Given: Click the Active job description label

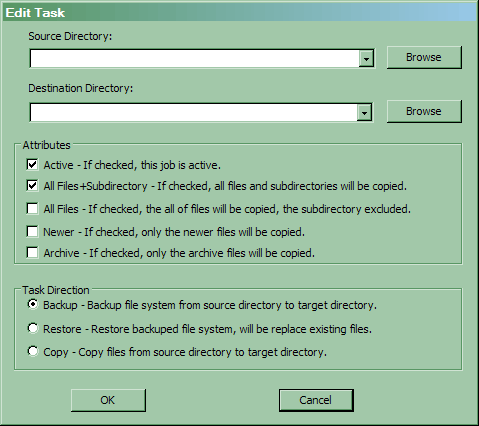Looking at the screenshot, I should point(132,165).
